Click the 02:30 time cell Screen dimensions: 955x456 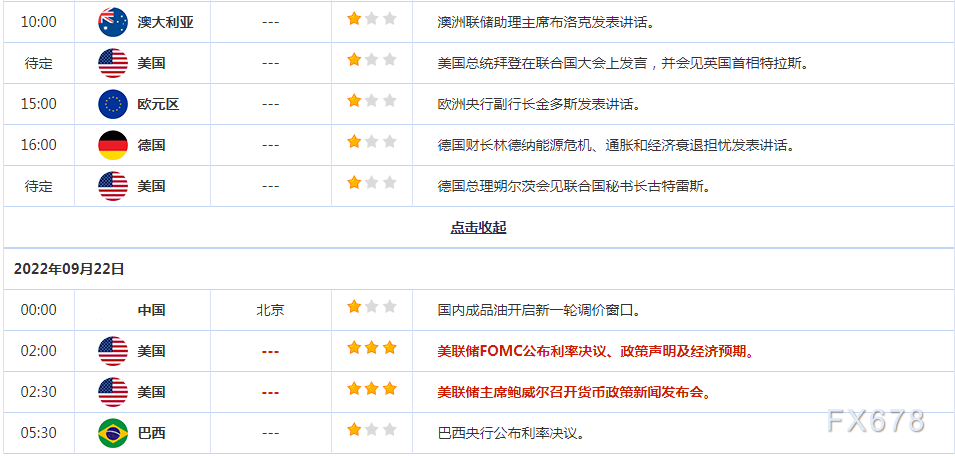tap(38, 392)
